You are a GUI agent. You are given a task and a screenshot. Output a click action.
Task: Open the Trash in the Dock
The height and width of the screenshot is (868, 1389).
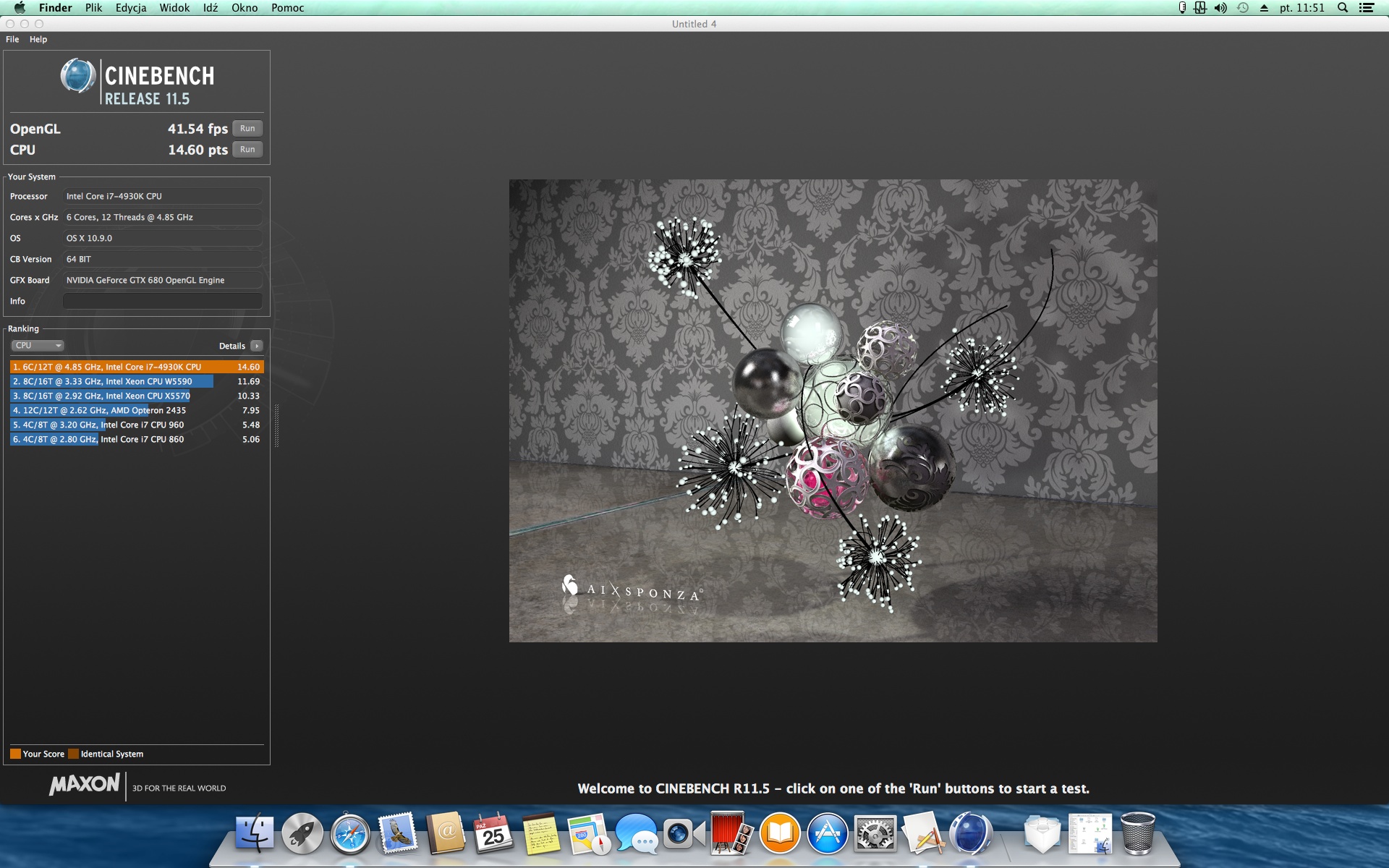pos(1137,833)
